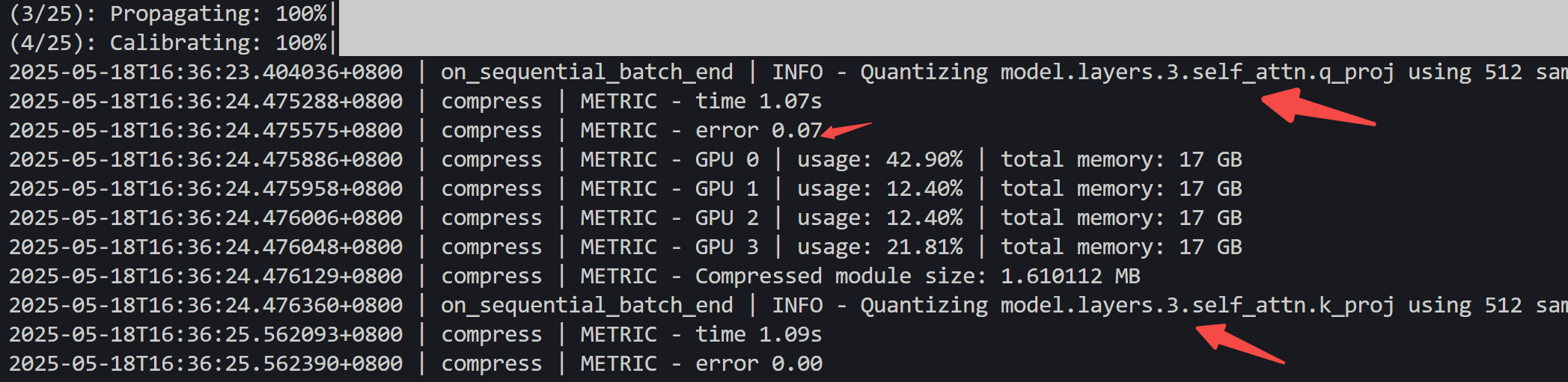Click total memory 17 GB on GPU 0 line
The height and width of the screenshot is (382, 1568).
point(1120,160)
